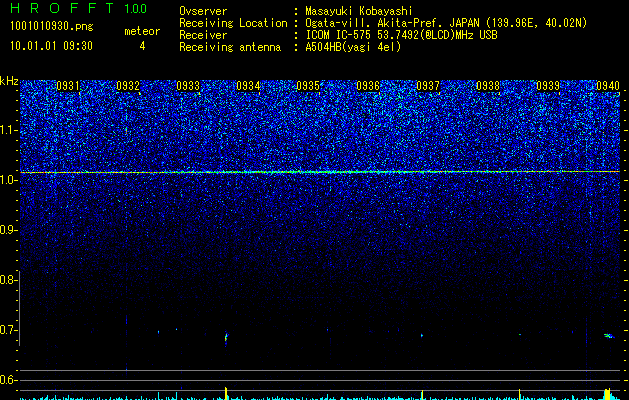
Task: Click the 0931 time marker
Action: (68, 86)
